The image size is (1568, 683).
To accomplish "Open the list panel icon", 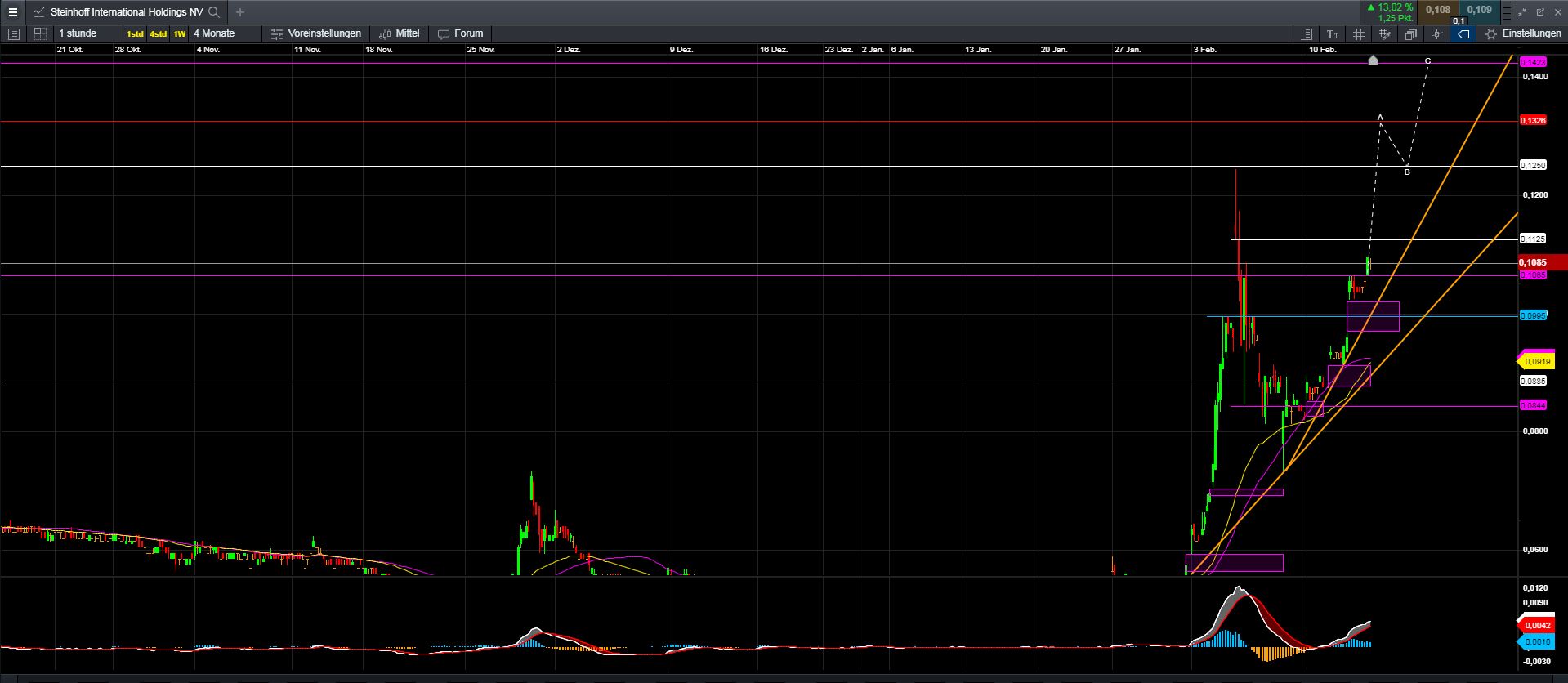I will pos(13,33).
